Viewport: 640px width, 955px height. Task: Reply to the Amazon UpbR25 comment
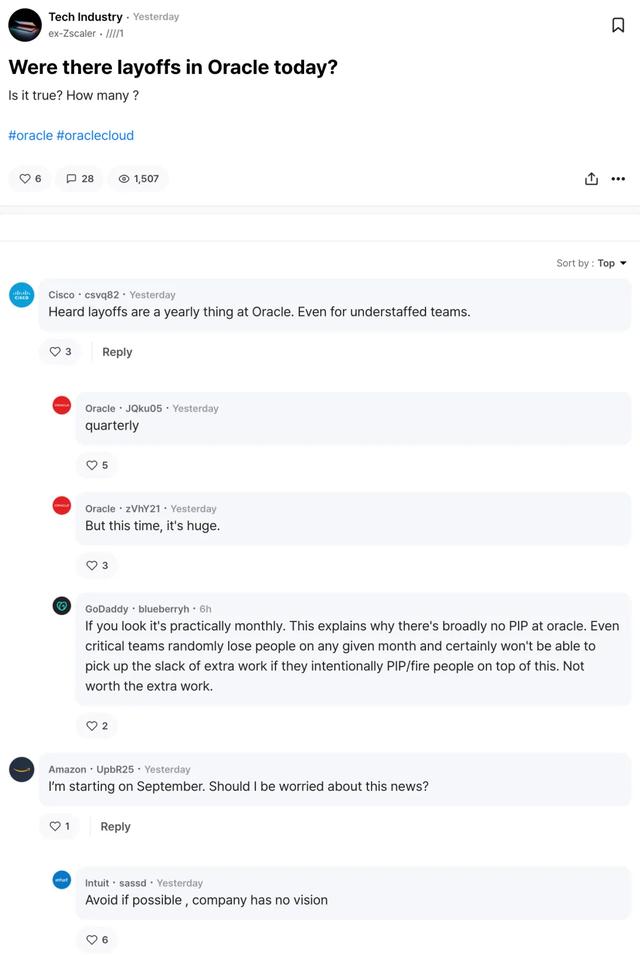click(115, 826)
